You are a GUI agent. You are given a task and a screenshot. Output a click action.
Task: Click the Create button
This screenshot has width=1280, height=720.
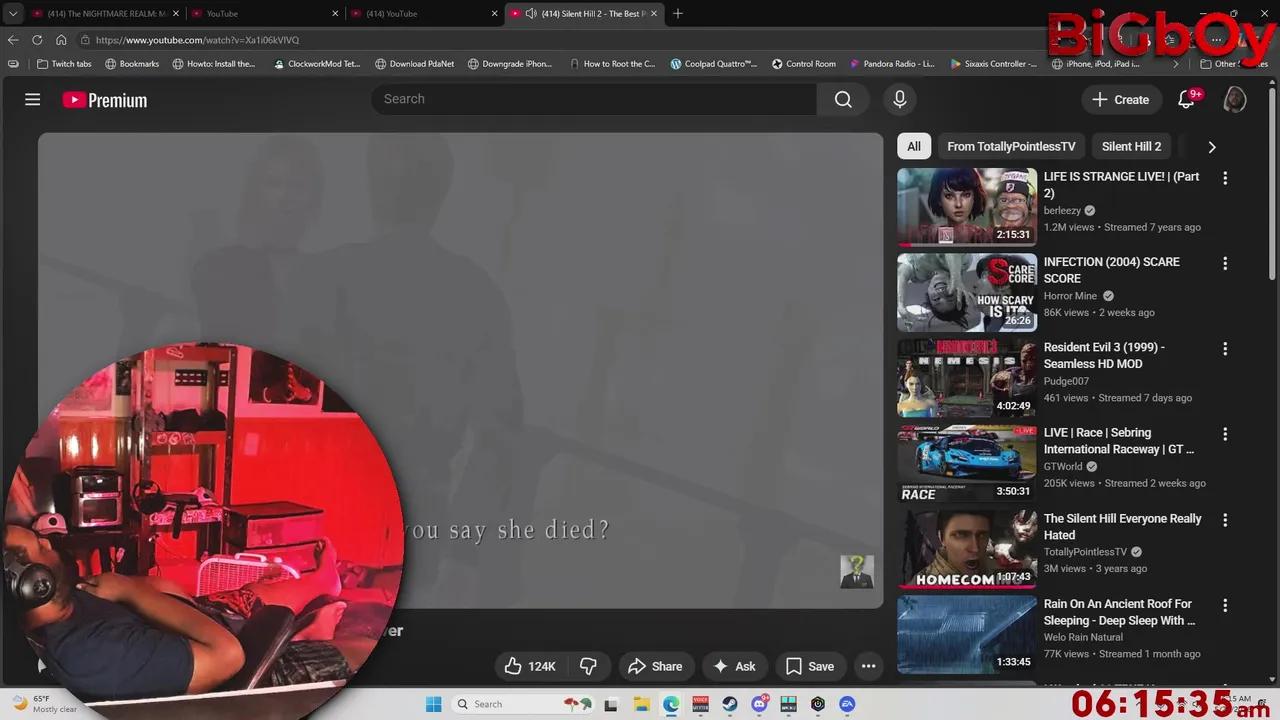pos(1120,99)
